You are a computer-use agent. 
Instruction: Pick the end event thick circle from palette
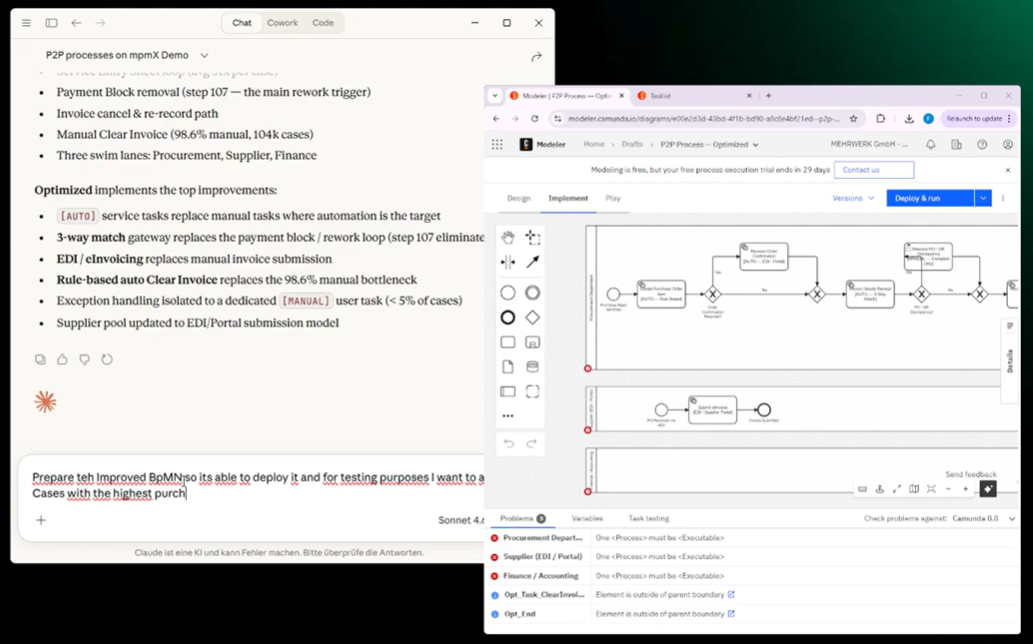(x=507, y=317)
